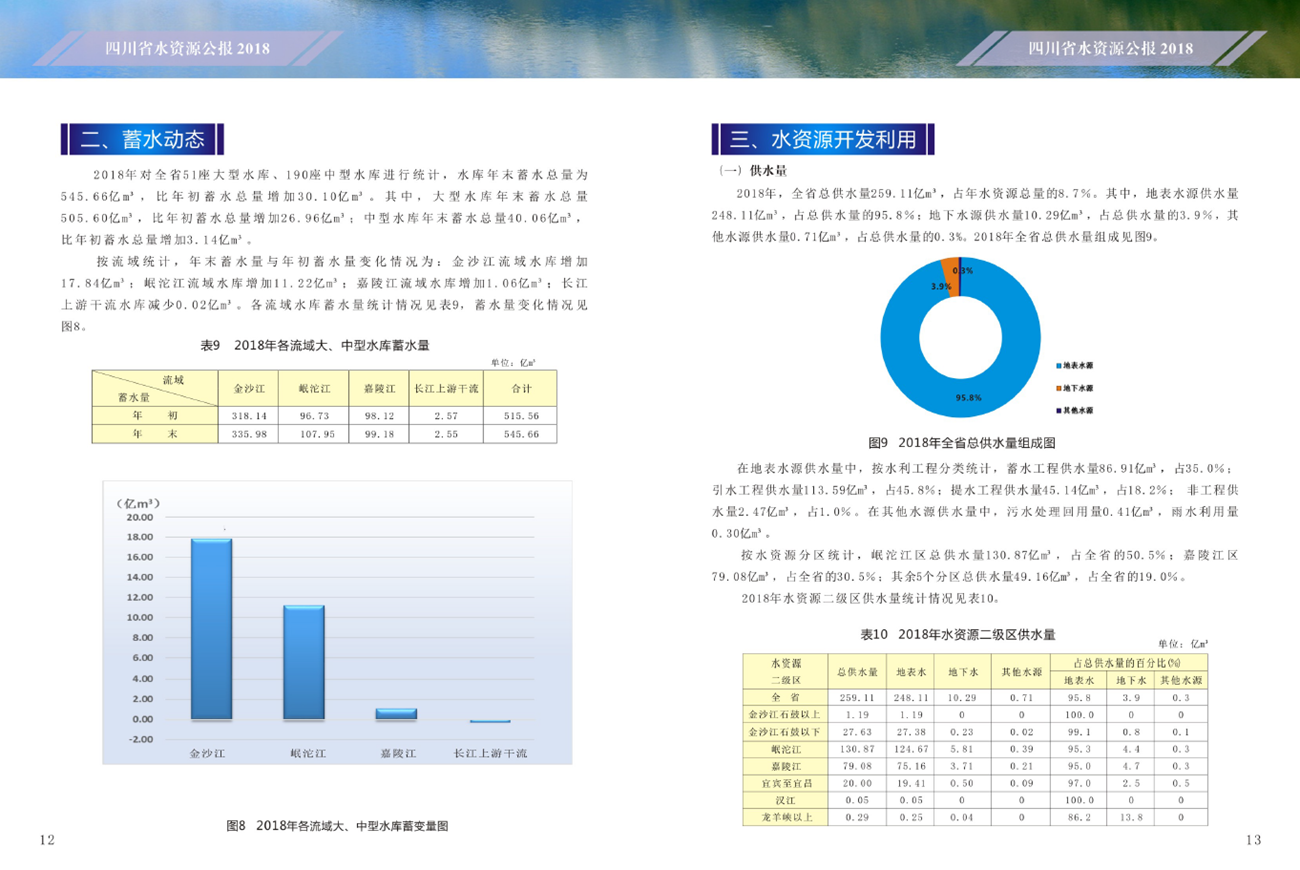Image resolution: width=1300 pixels, height=870 pixels.
Task: Click the left page header 四川省水资源公报 2018
Action: coord(188,49)
